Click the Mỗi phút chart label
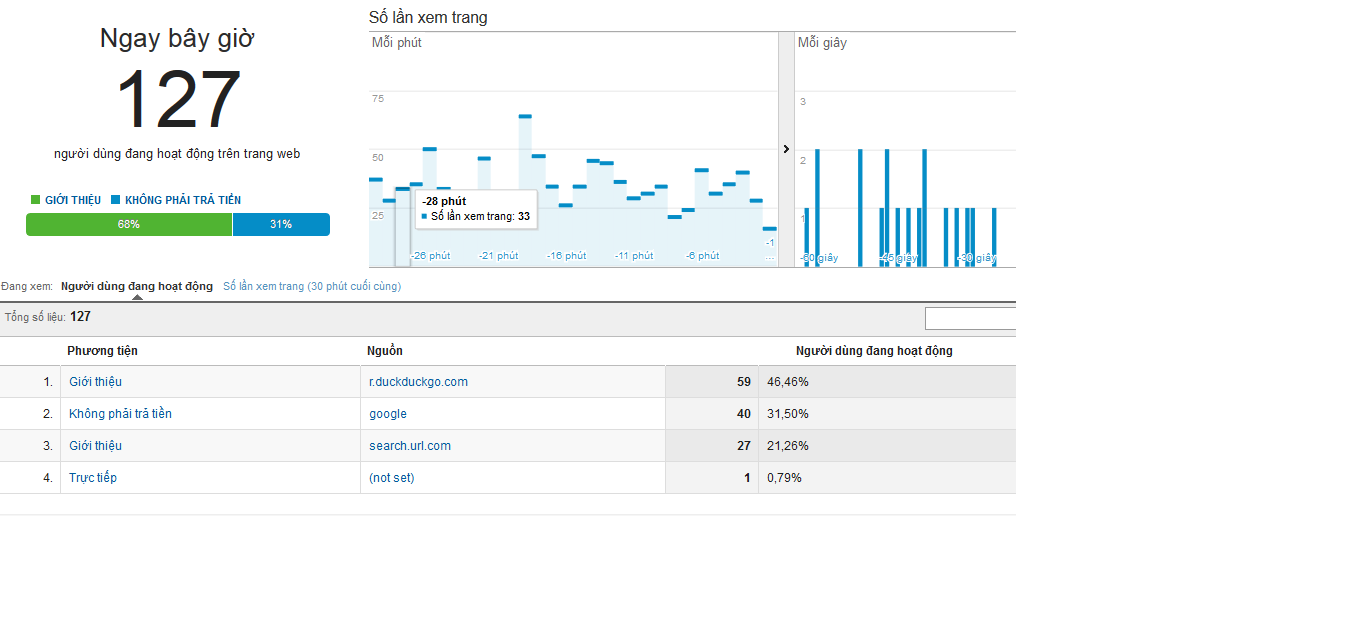Screen dimensions: 1360x623 397,43
